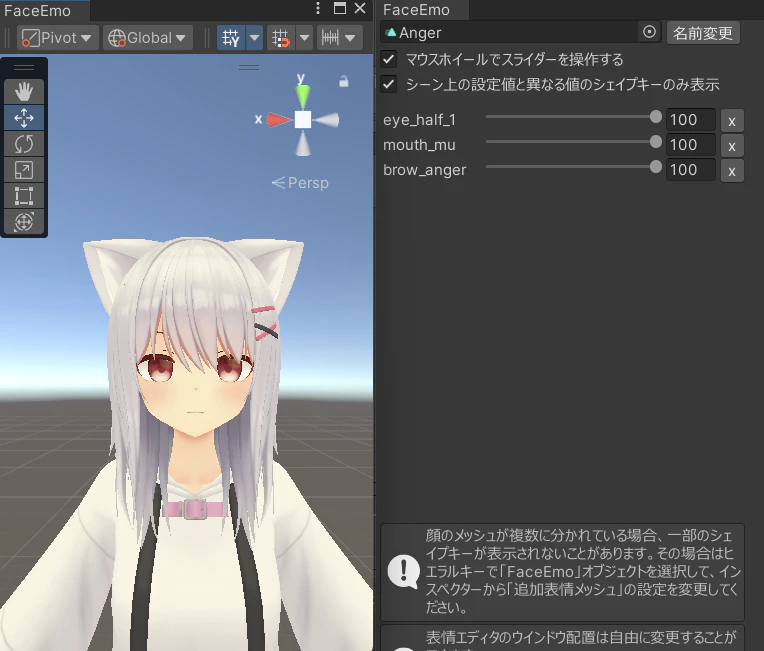Remove eye_half_1 shape key with x
The image size is (764, 651).
tap(732, 121)
